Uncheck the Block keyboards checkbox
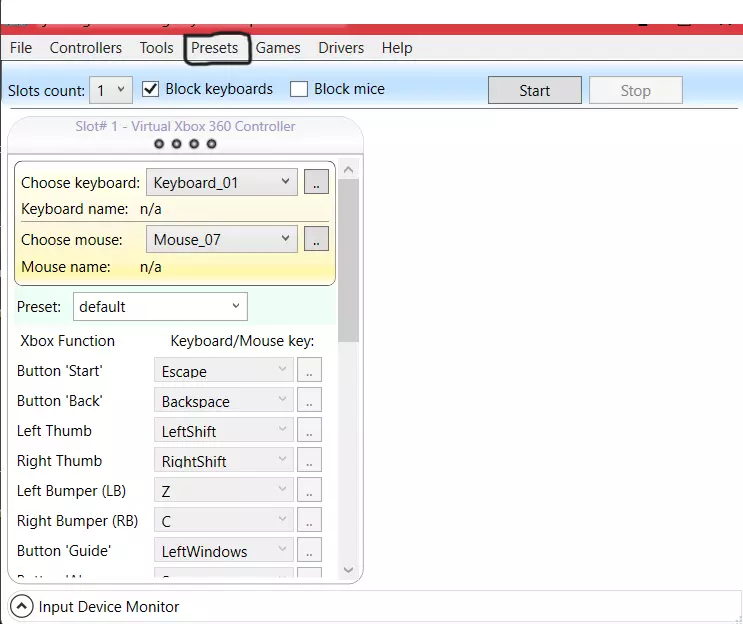Viewport: 743px width, 624px height. [151, 89]
